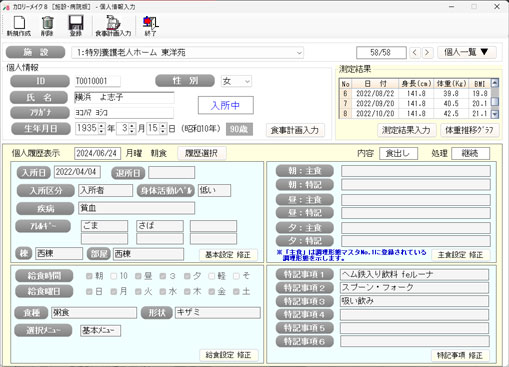The width and height of the screenshot is (509, 367).
Task: Click the 入所日 field 2022/04/04
Action: pyautogui.click(x=77, y=172)
